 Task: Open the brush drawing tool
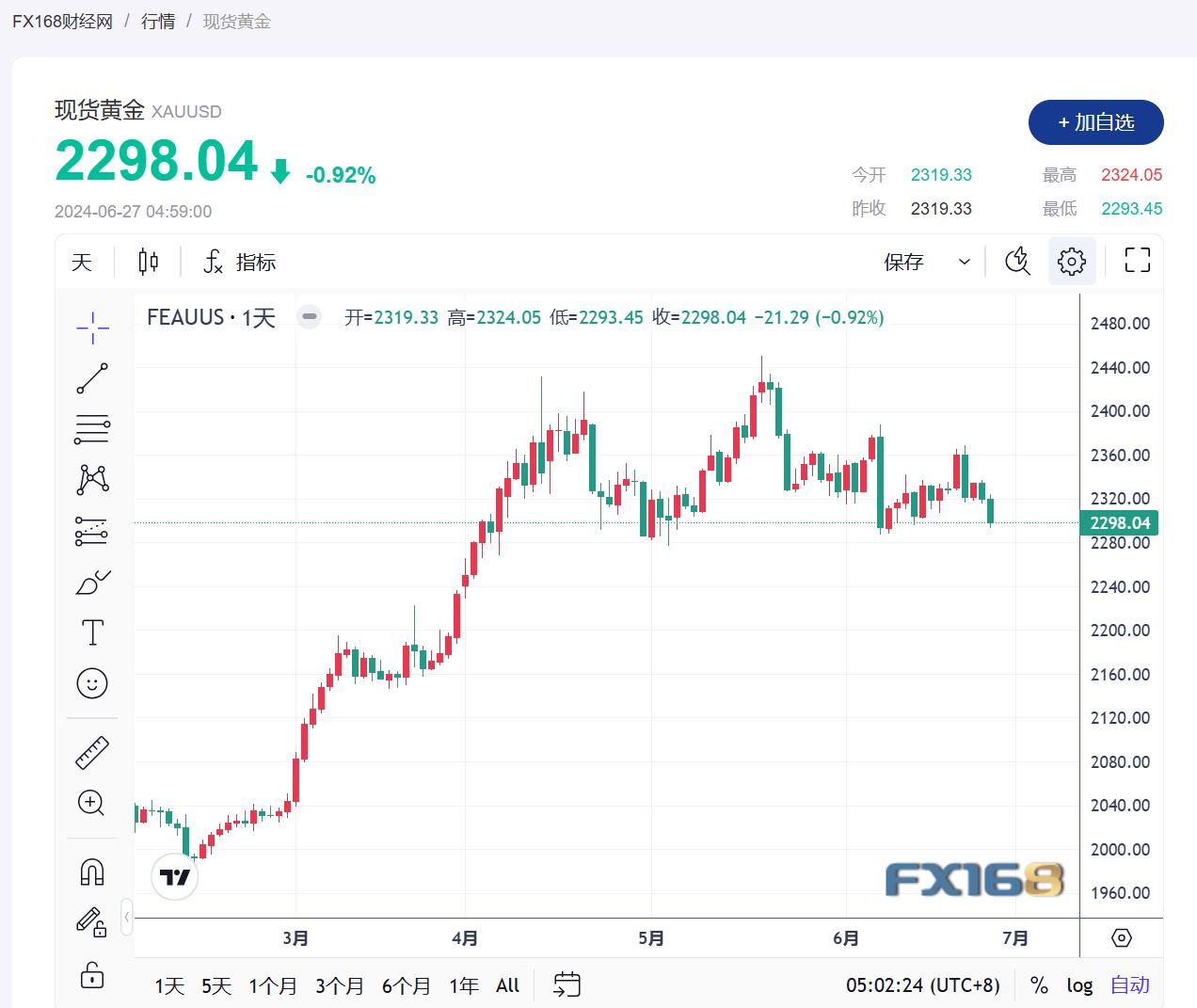[91, 583]
